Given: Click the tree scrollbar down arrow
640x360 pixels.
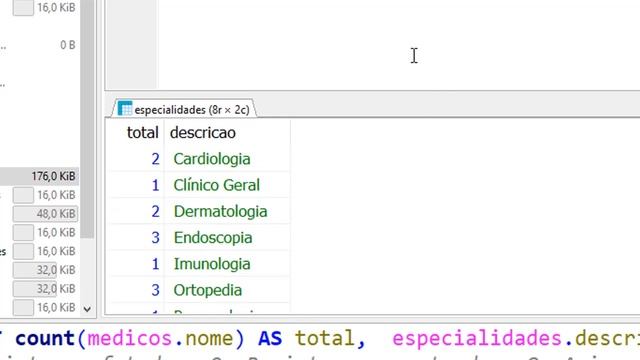Looking at the screenshot, I should click(87, 309).
